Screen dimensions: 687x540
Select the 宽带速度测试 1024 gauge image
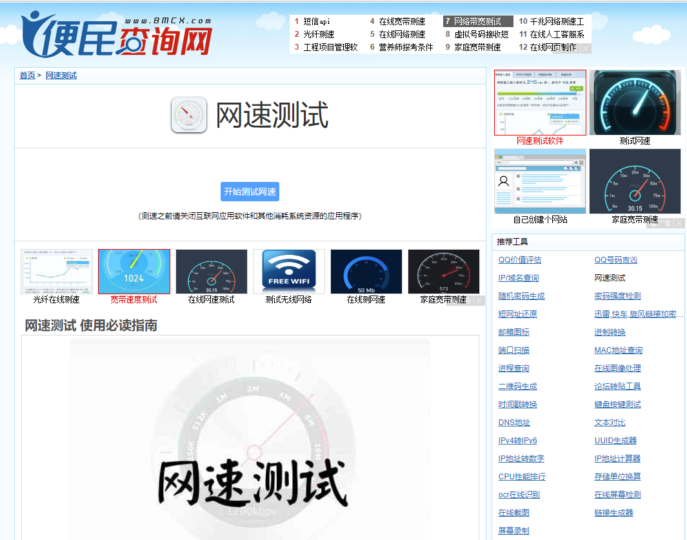133,271
